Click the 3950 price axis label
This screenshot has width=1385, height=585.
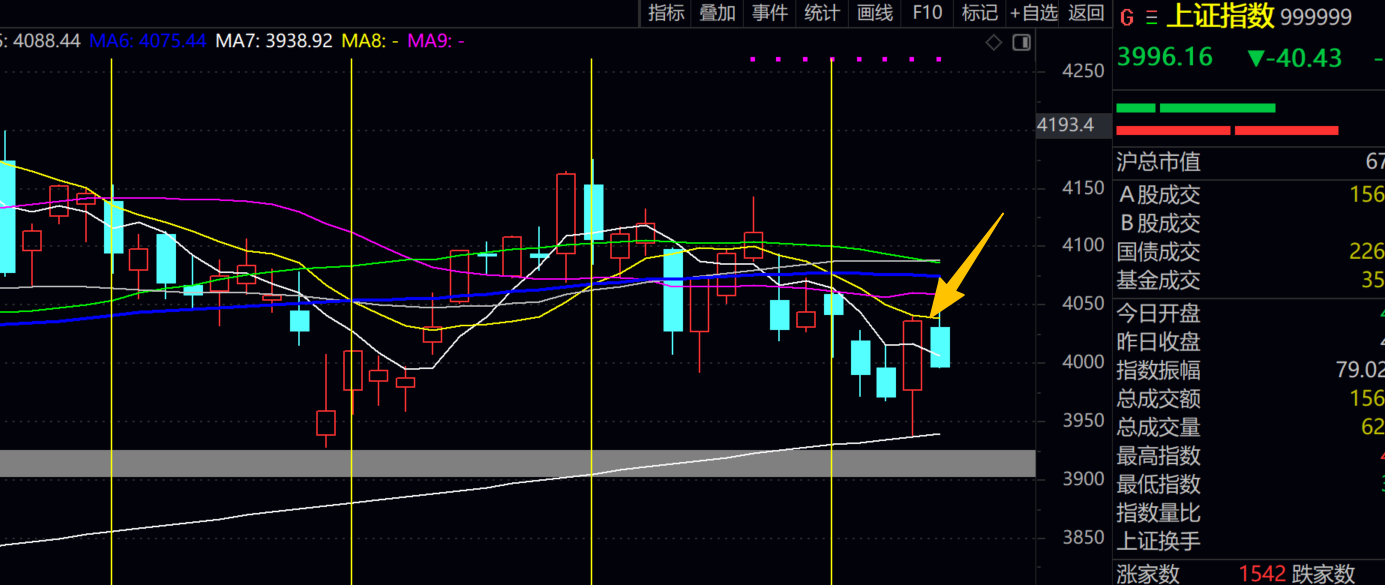point(1083,421)
